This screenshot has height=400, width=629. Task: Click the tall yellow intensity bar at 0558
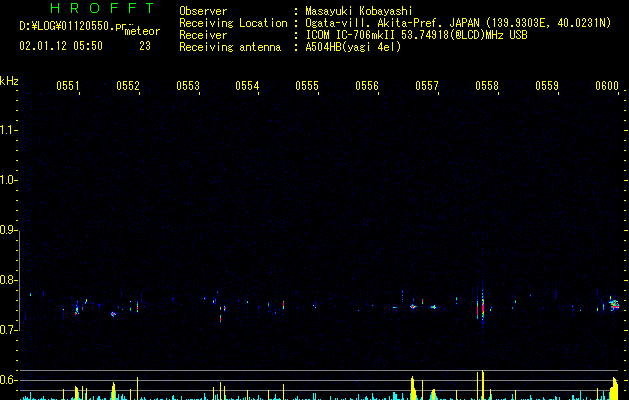[x=483, y=385]
